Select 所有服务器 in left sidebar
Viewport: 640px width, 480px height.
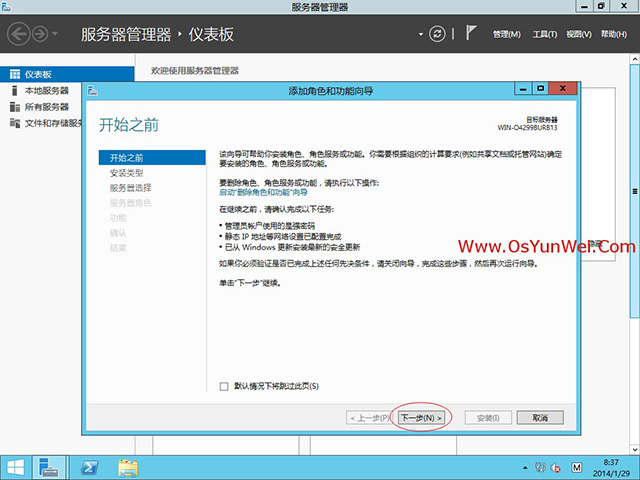(46, 107)
